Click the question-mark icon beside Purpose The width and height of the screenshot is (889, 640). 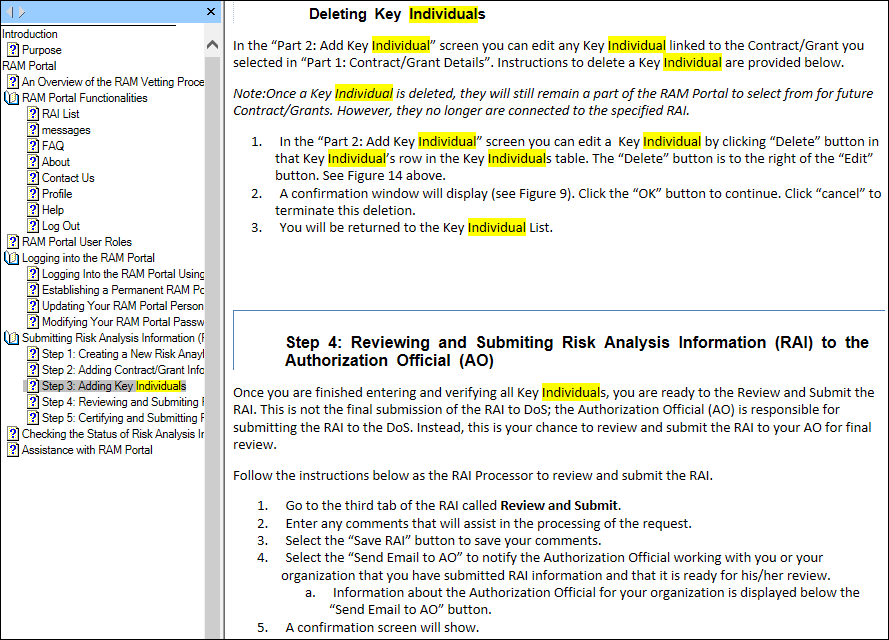point(13,50)
